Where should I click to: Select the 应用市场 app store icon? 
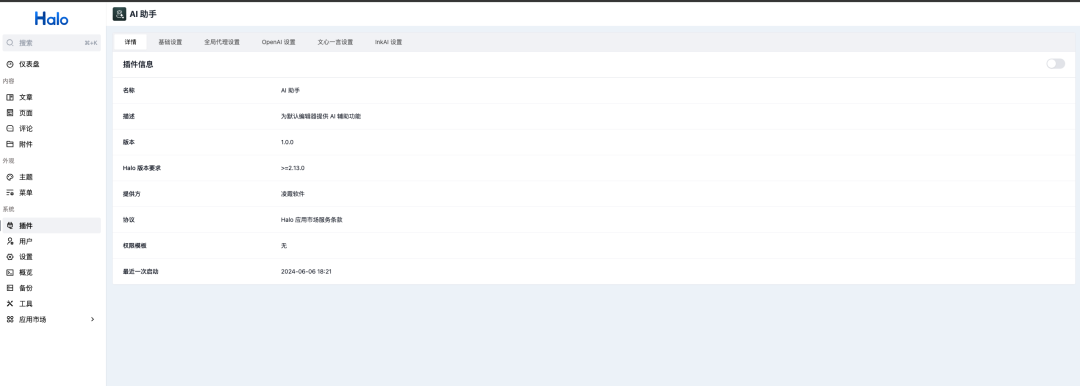pyautogui.click(x=10, y=320)
